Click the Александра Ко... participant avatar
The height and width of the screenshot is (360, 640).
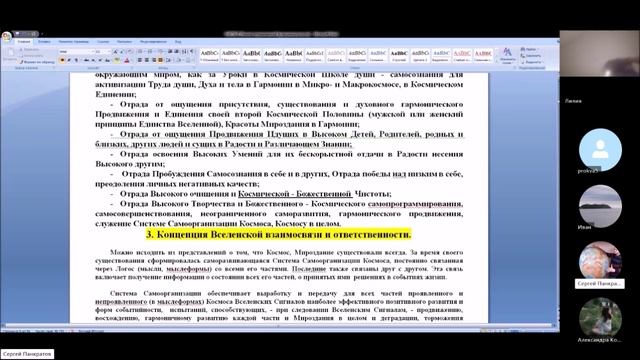point(600,318)
